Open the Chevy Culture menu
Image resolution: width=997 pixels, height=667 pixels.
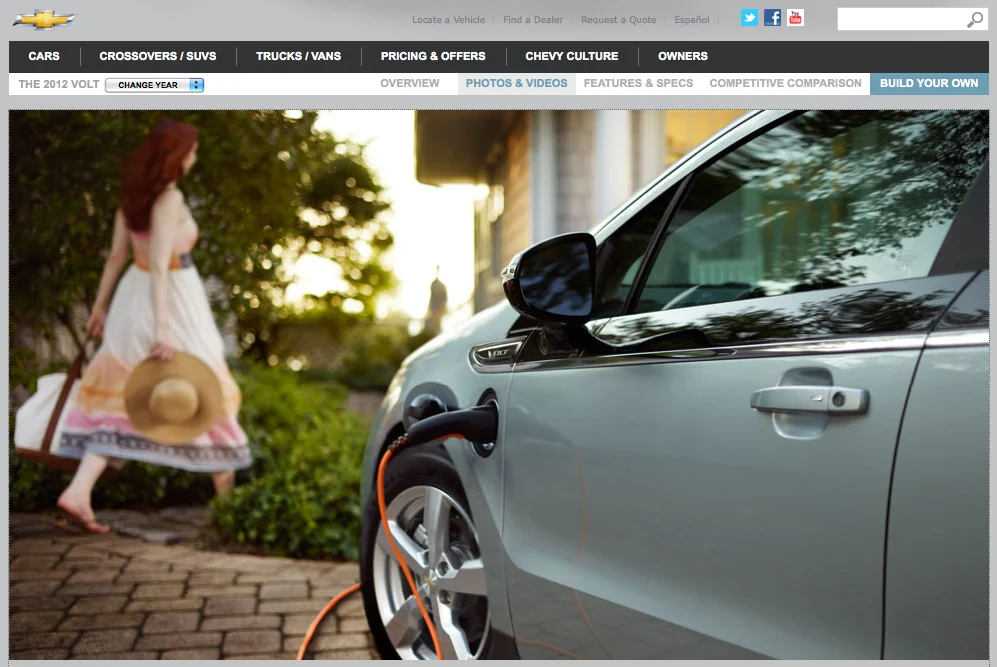[572, 56]
